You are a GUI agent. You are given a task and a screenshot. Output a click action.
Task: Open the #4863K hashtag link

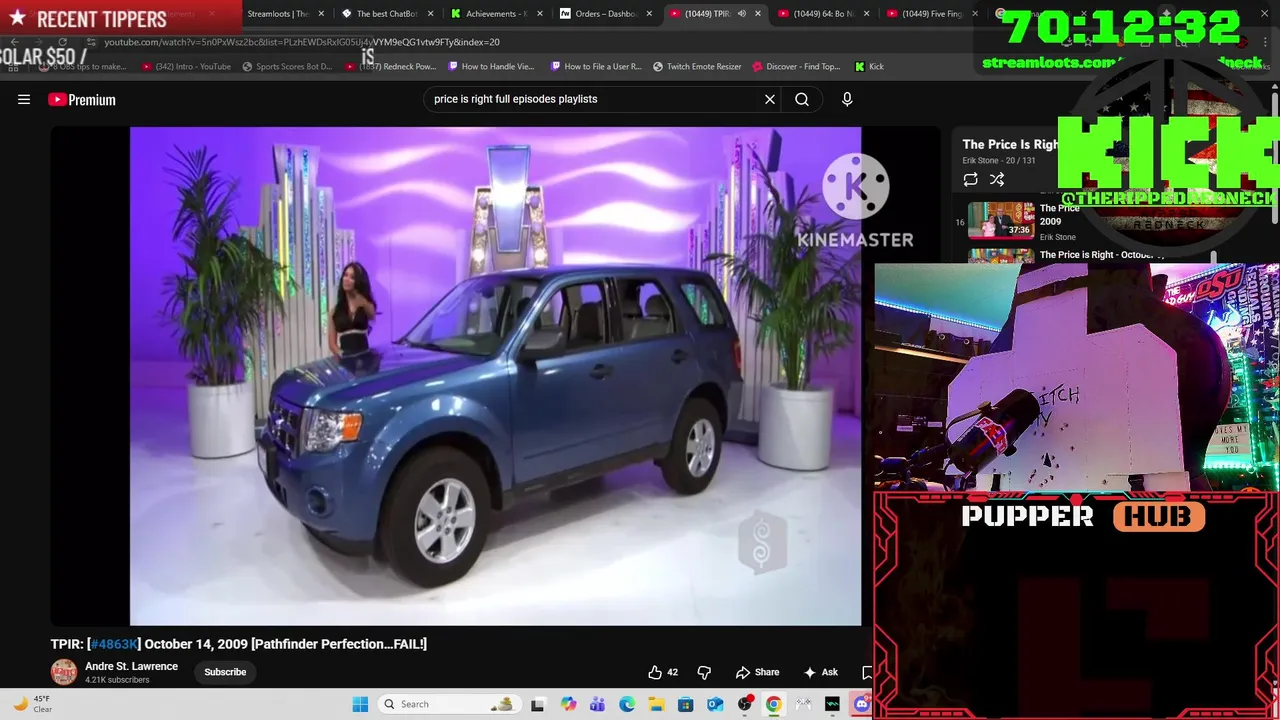(x=114, y=644)
